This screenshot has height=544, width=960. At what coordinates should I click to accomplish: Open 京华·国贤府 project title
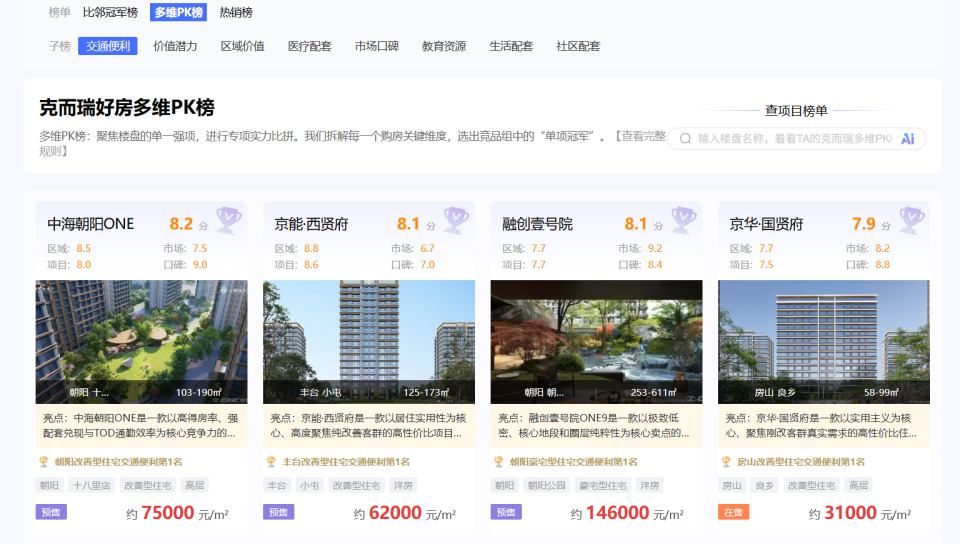pos(766,224)
